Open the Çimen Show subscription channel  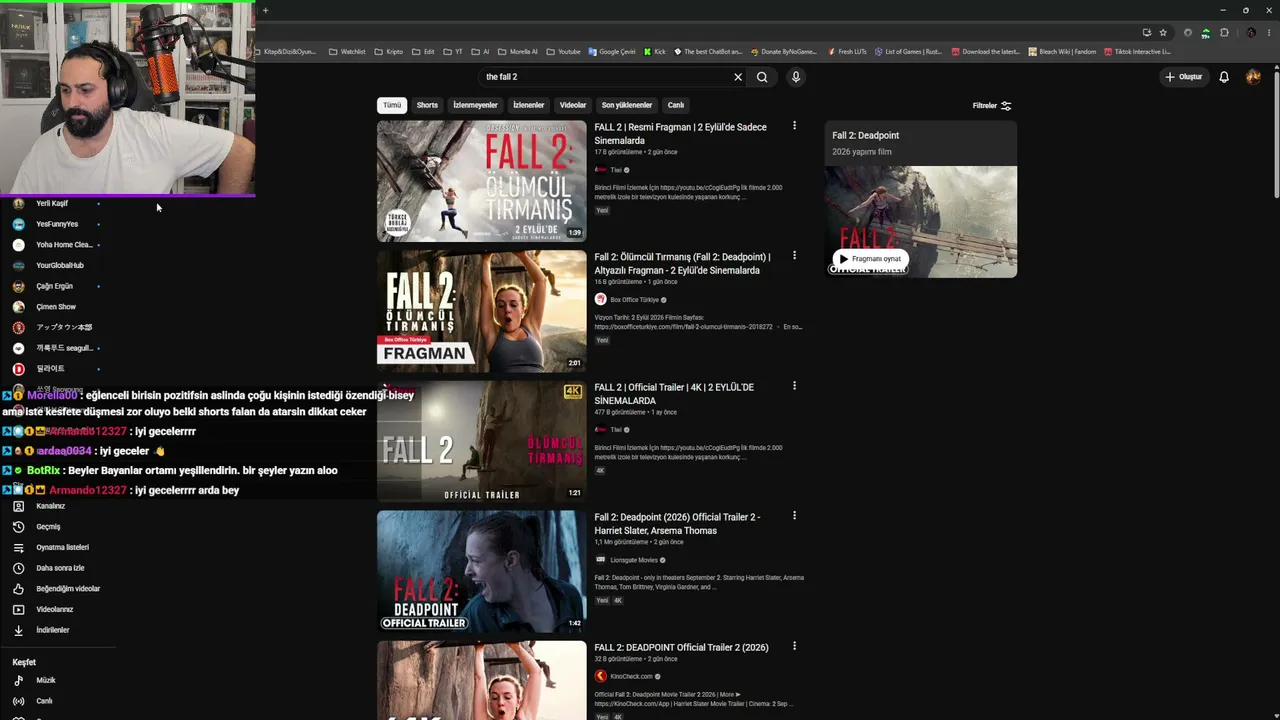coord(55,307)
